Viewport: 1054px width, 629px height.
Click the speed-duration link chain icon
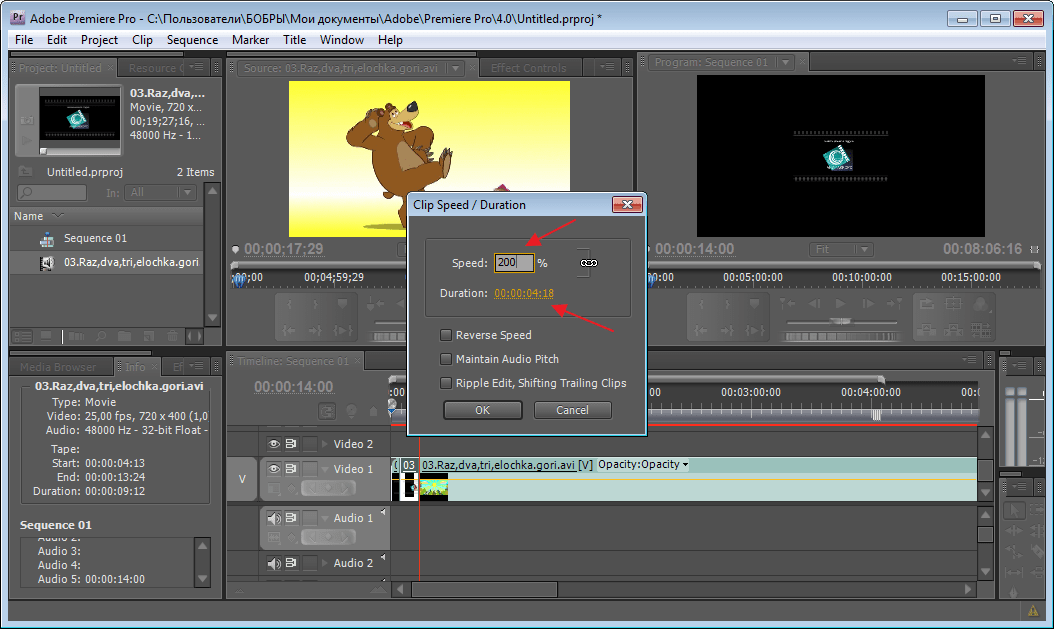589,262
